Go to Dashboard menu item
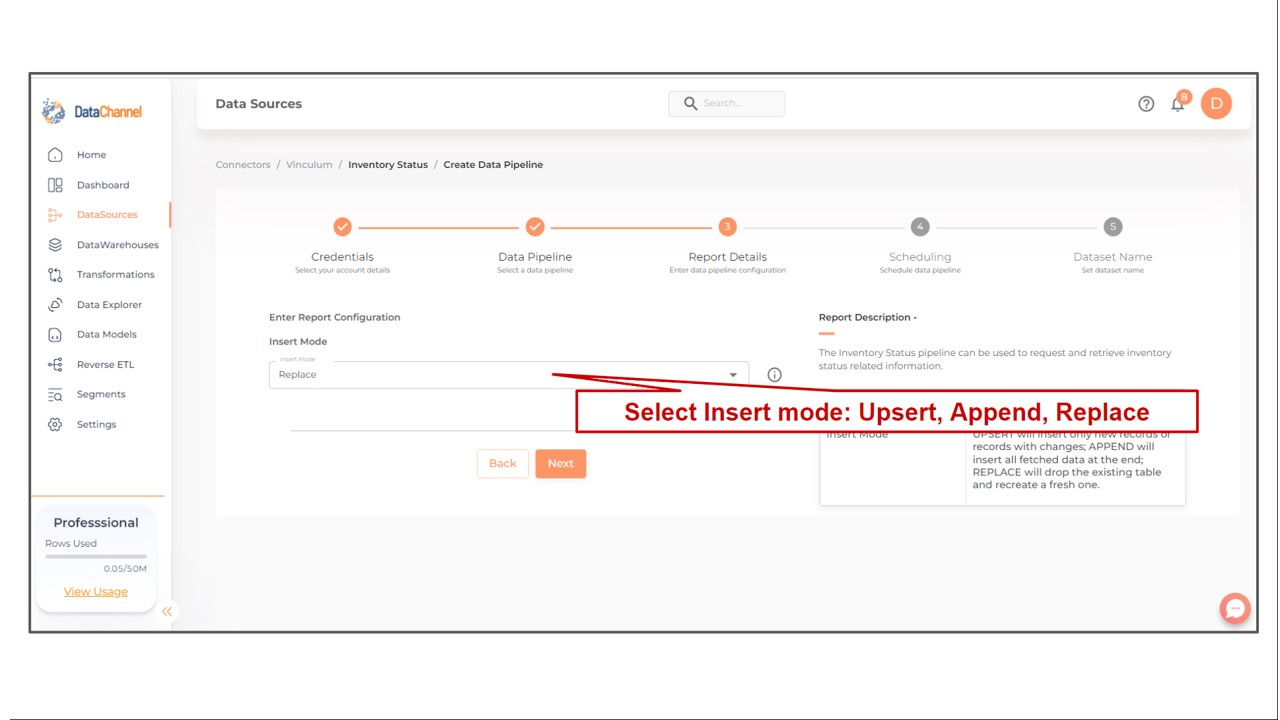The width and height of the screenshot is (1280, 720). click(x=103, y=185)
